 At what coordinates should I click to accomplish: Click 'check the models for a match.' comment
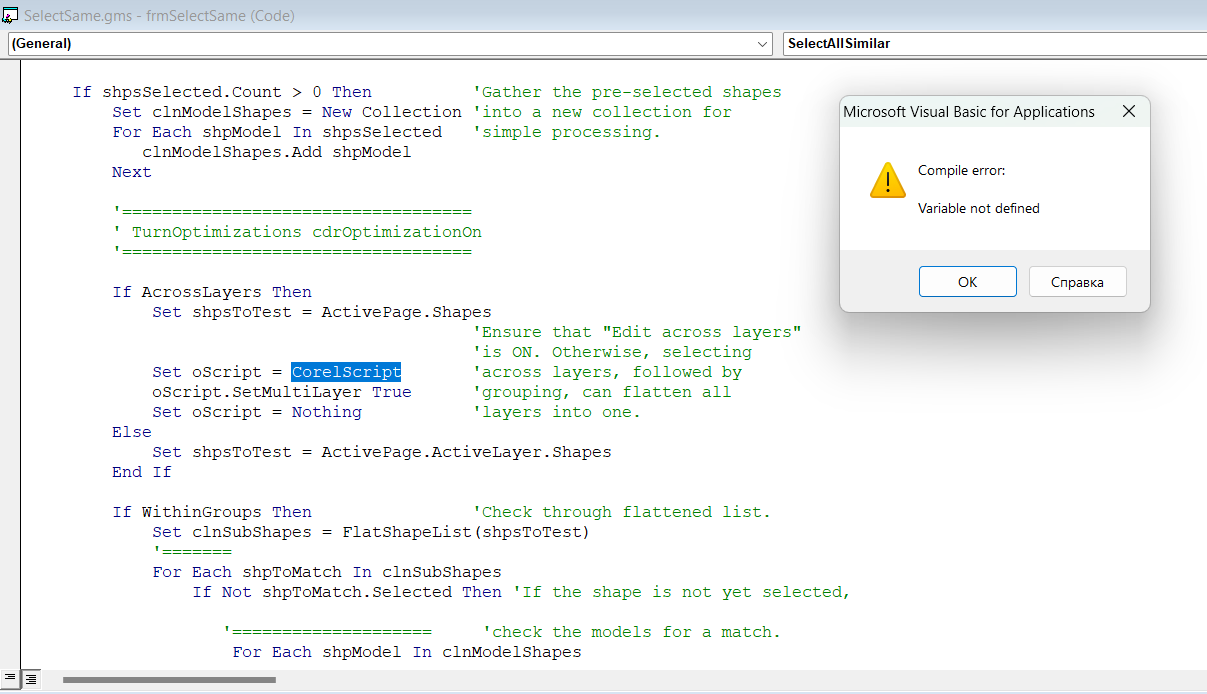632,632
